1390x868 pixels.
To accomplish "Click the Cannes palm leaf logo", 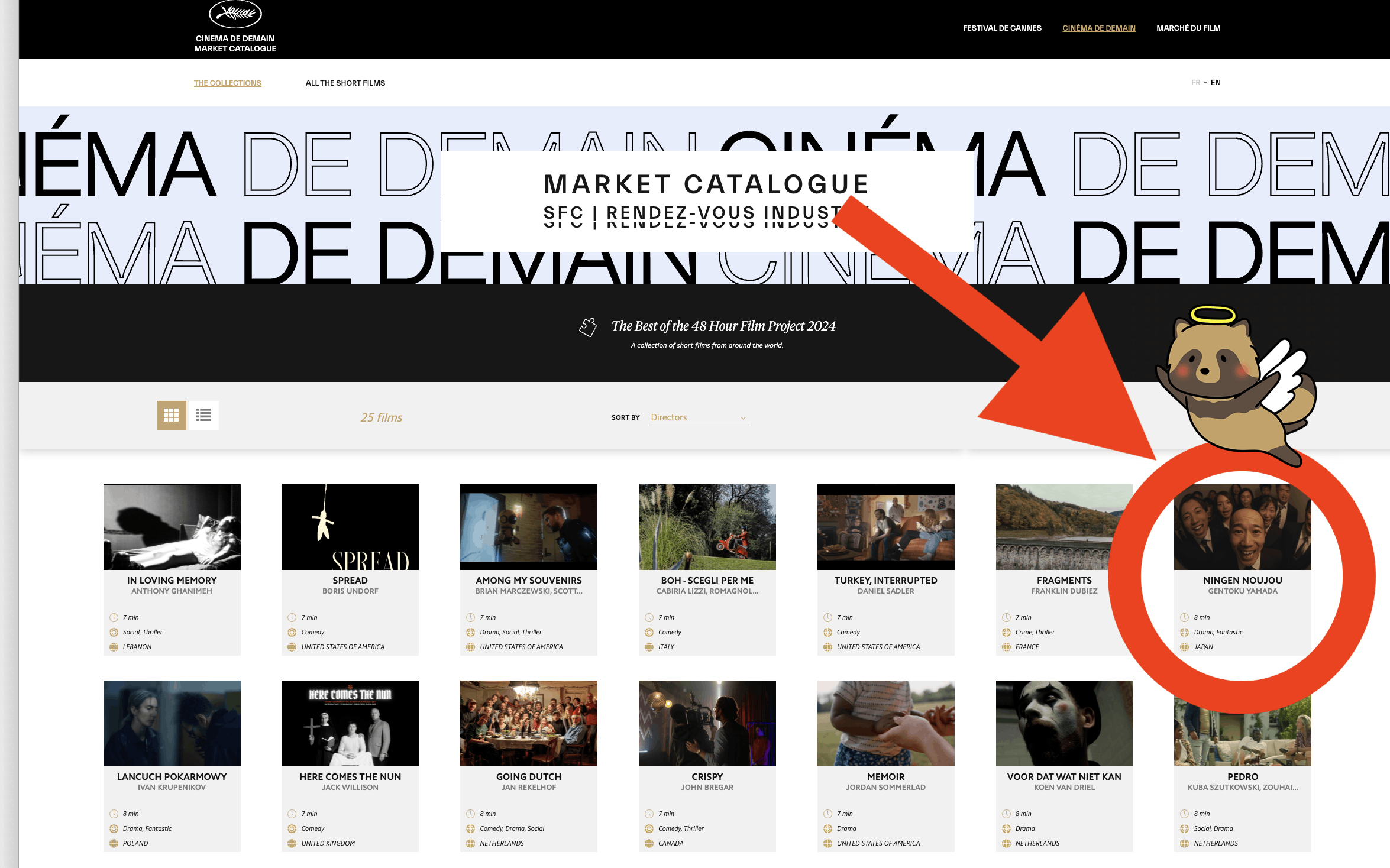I will click(x=235, y=14).
